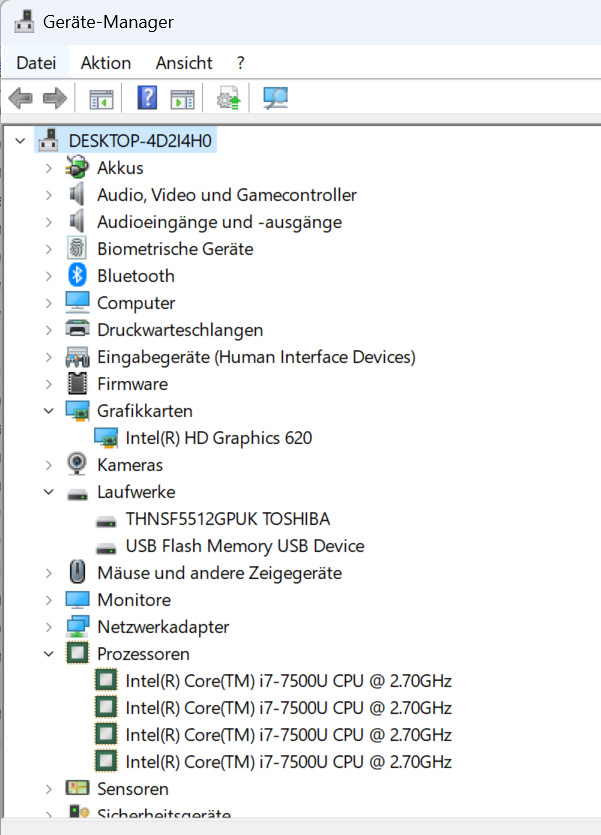Open Help via blue question mark icon

point(147,97)
